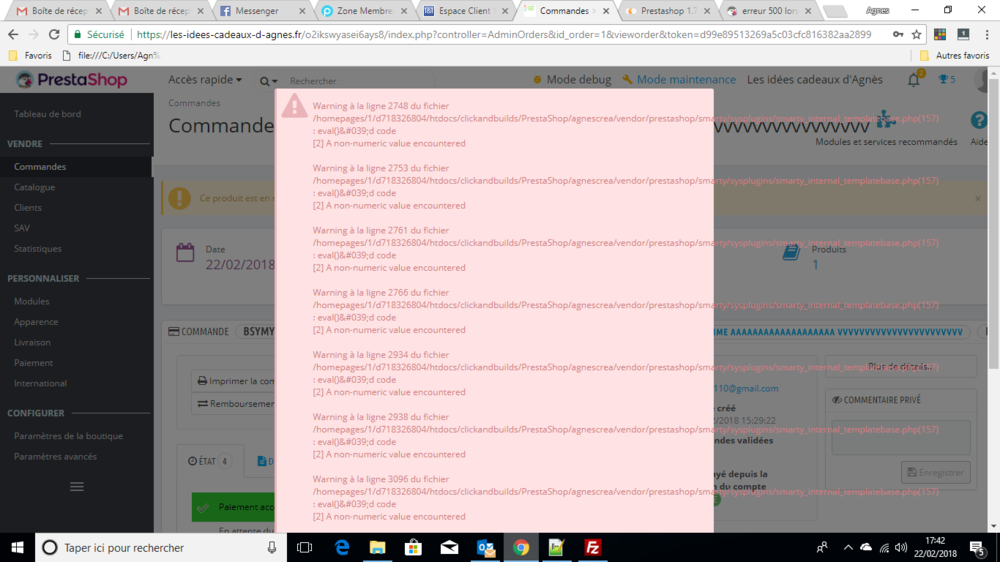Switch to the Prestashop 1.7 browser tab

[x=667, y=11]
